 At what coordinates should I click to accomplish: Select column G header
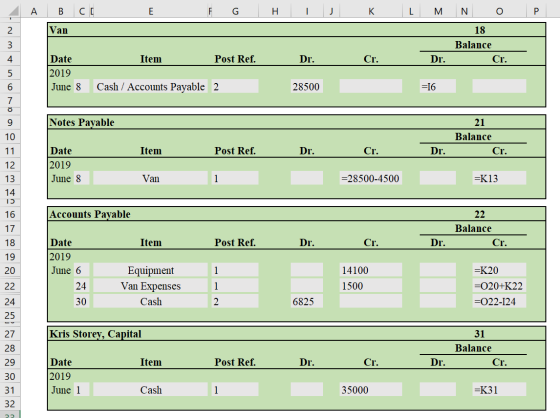click(235, 11)
